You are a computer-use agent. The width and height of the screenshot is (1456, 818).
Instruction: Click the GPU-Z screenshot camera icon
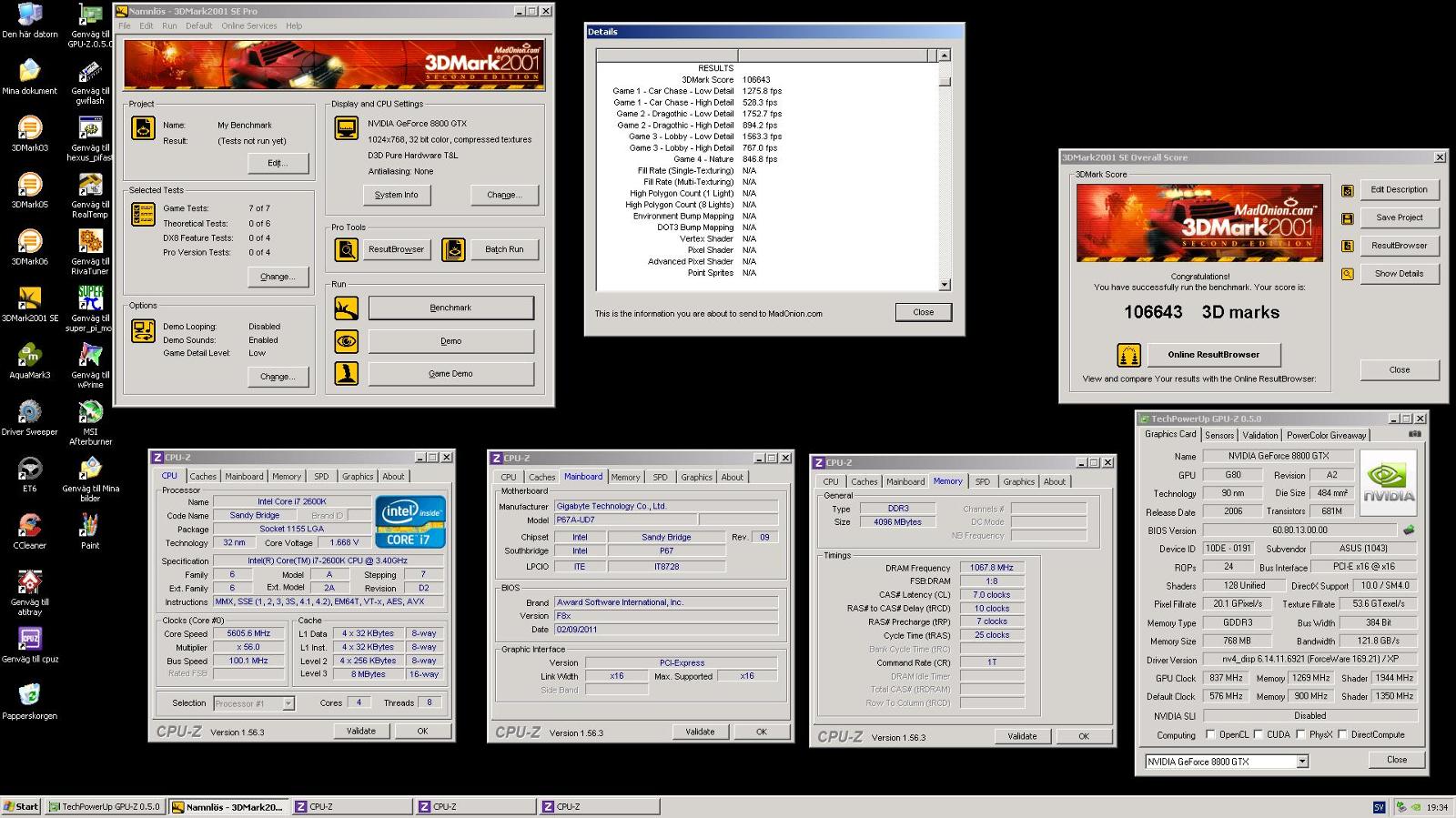(1415, 434)
